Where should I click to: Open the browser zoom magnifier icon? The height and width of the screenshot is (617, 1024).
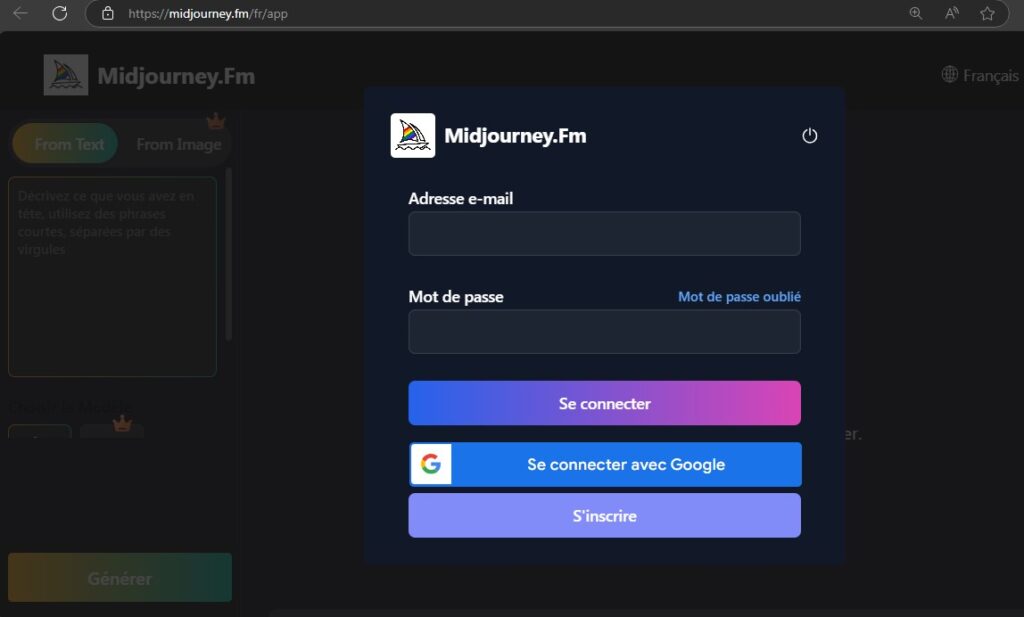(916, 13)
